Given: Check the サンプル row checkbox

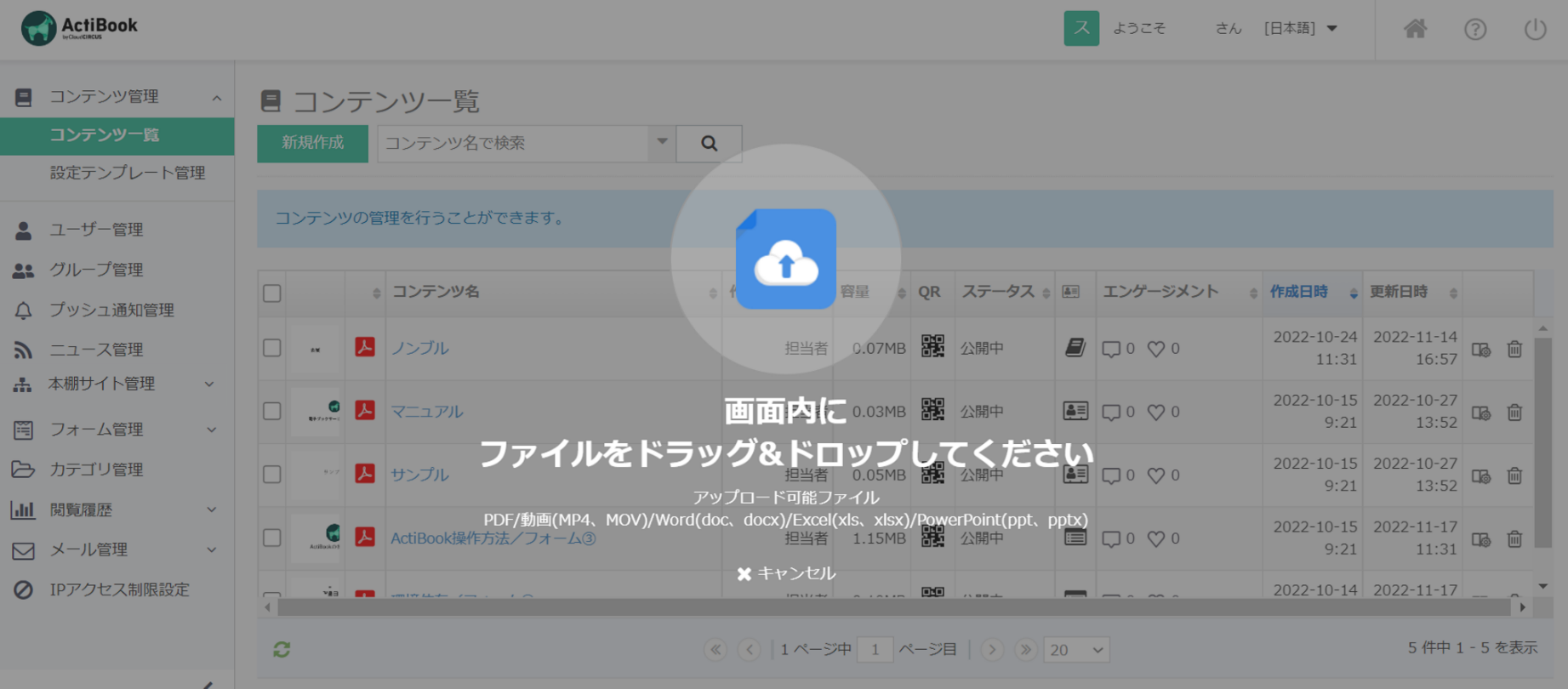Looking at the screenshot, I should point(272,475).
